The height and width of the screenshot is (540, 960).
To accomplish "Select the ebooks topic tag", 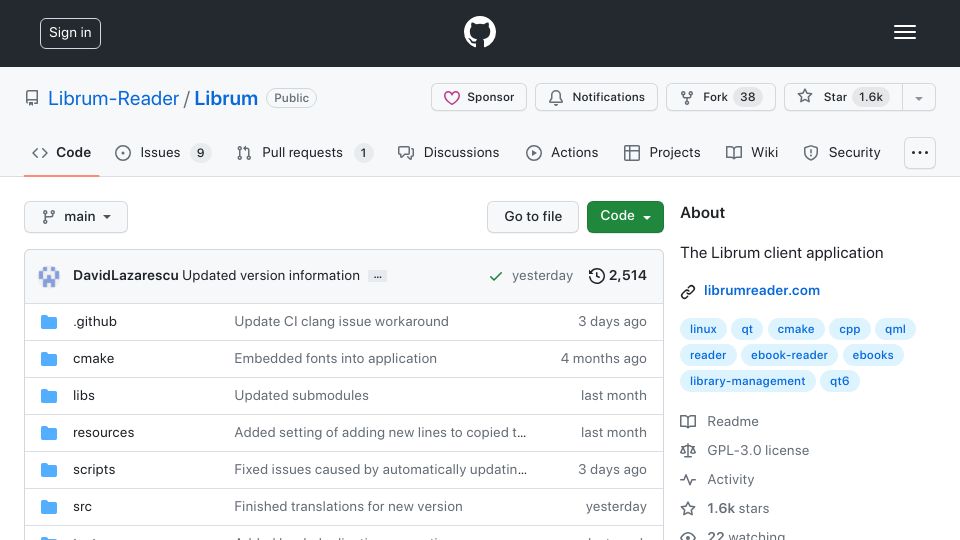I will [873, 355].
